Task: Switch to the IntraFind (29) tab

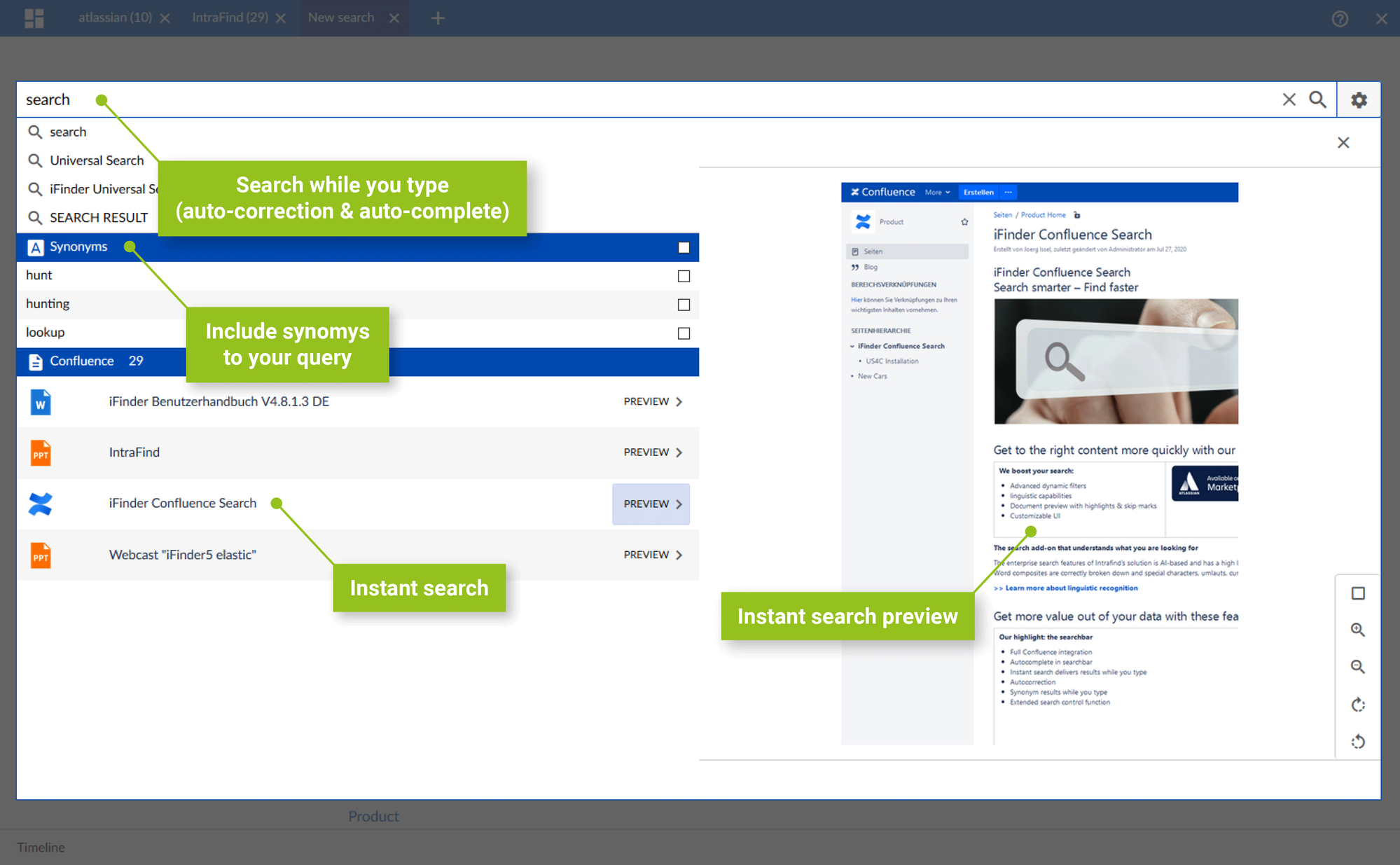Action: tap(230, 18)
